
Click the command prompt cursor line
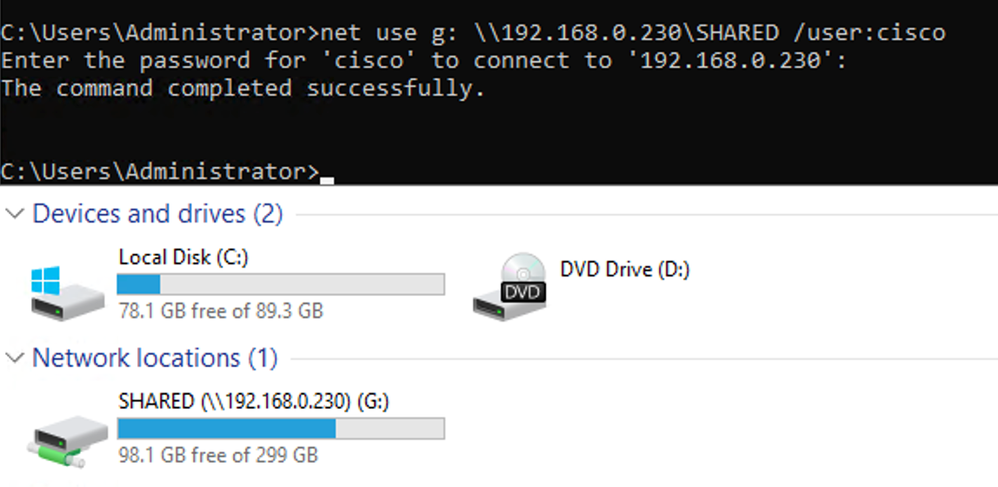tap(167, 171)
